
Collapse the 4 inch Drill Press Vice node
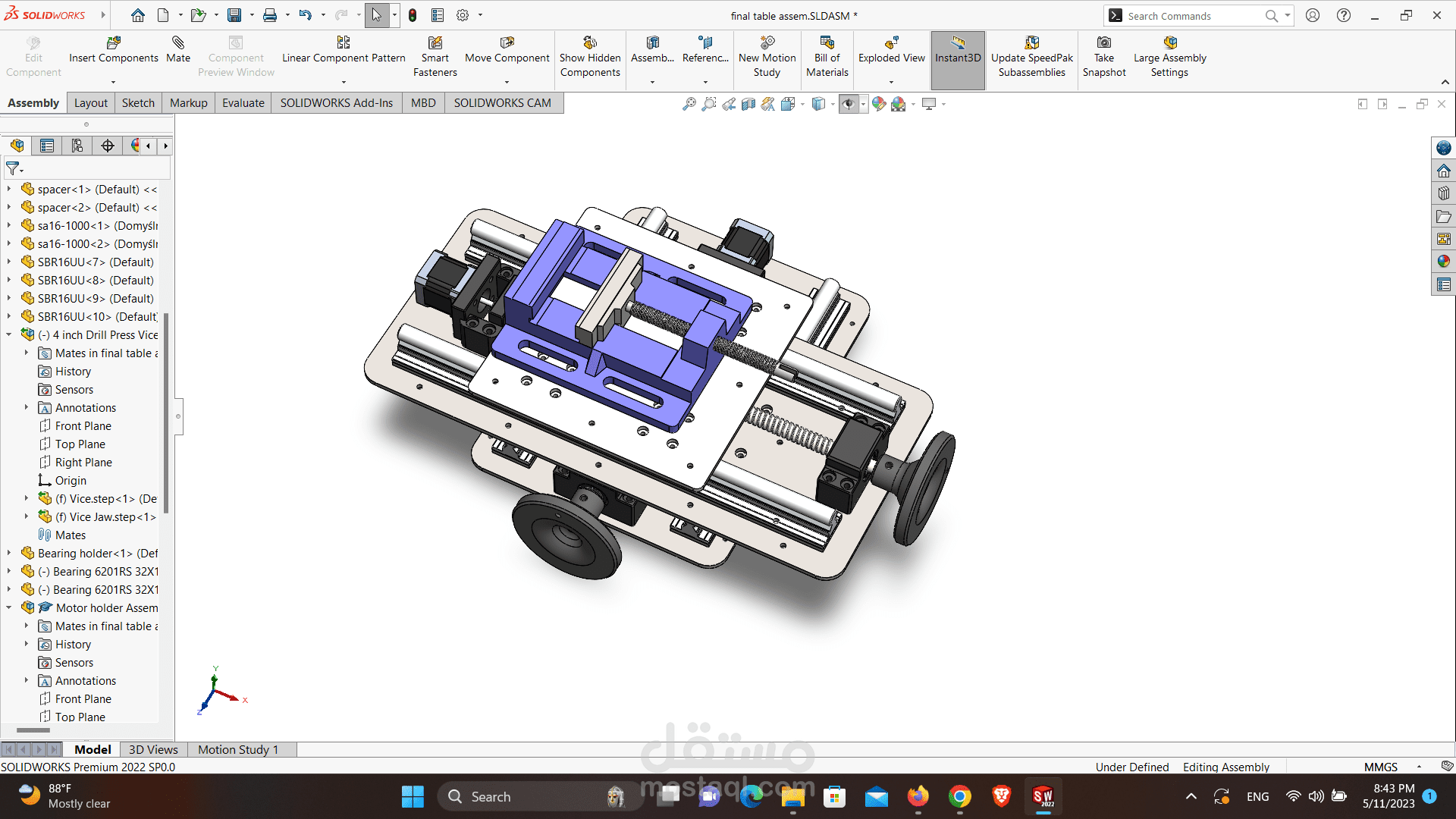coord(9,334)
